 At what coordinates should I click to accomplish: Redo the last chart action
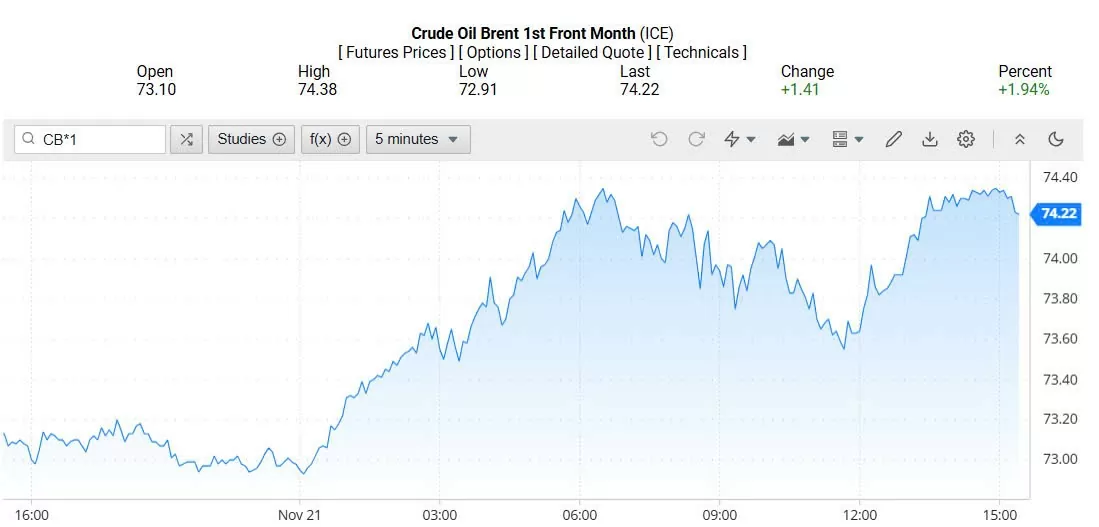click(696, 139)
